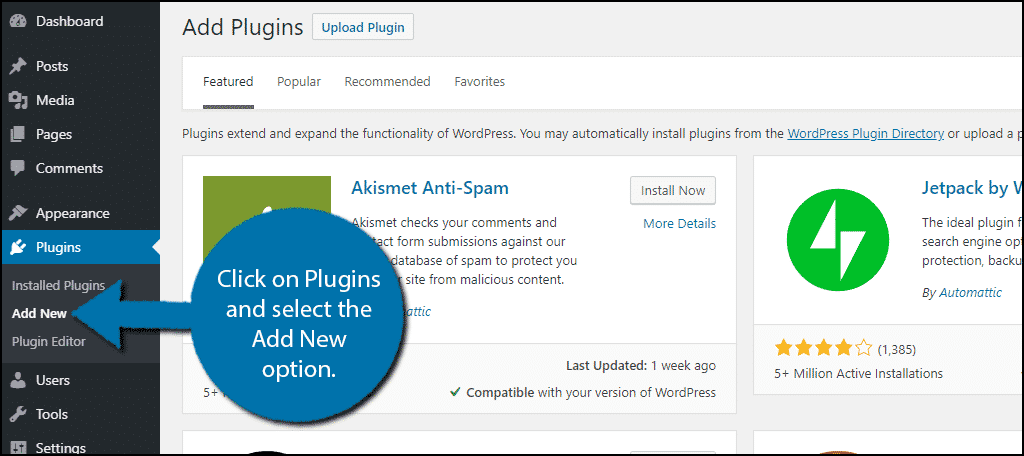Click the Pages icon in sidebar

18,135
